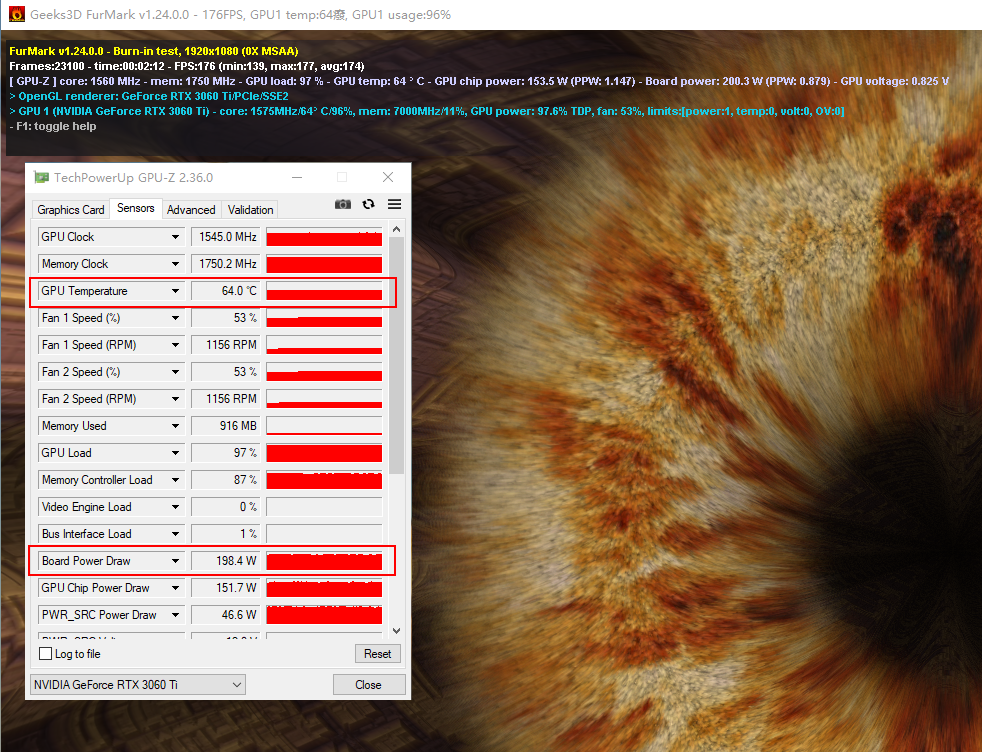
Task: Click the OpenGL renderer line in FurMark
Action: (149, 96)
